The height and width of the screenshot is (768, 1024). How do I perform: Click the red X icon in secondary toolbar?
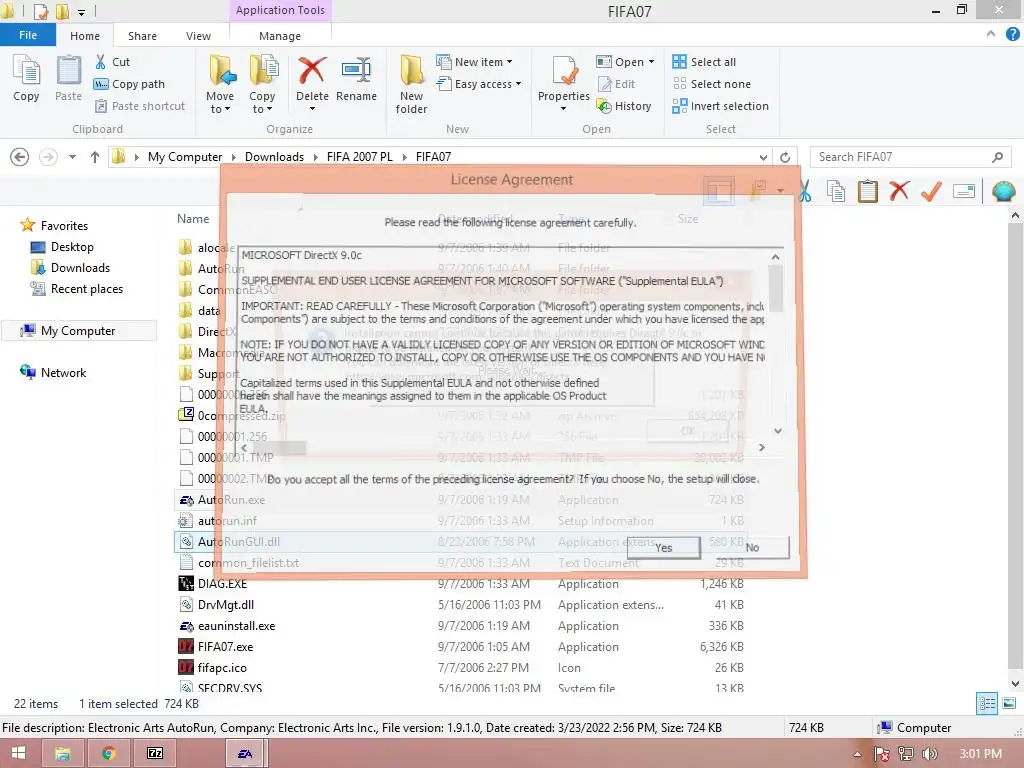899,191
